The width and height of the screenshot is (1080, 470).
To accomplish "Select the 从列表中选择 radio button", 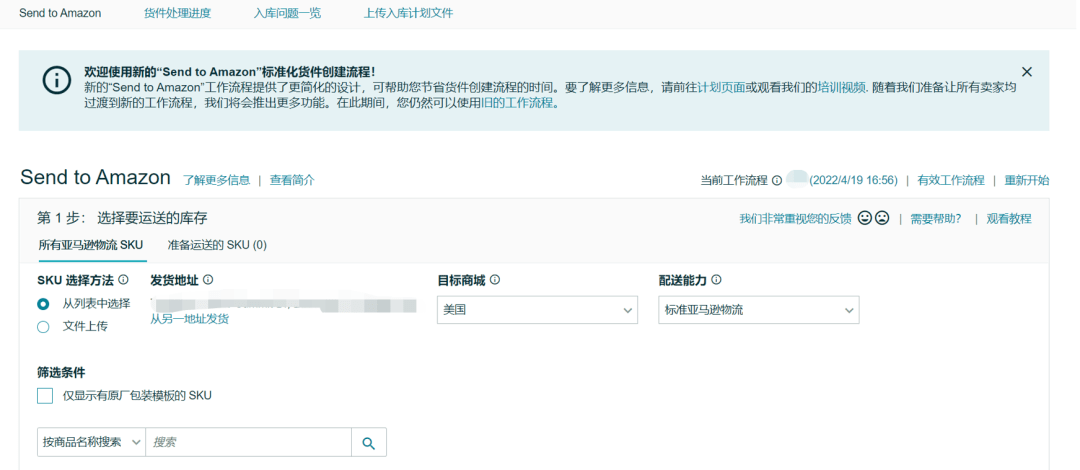I will [x=43, y=304].
